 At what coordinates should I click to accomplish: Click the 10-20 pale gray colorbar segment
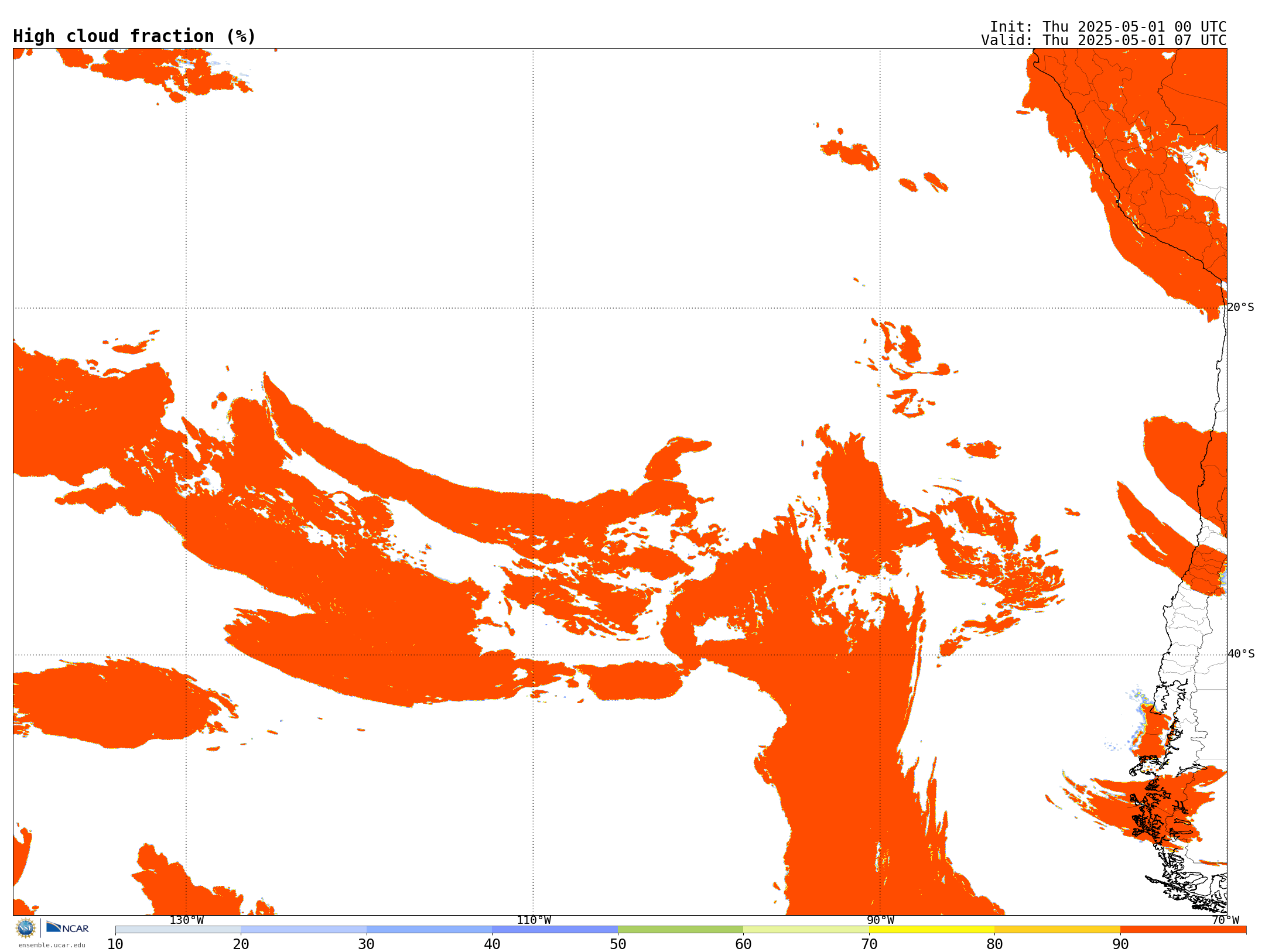tap(178, 930)
